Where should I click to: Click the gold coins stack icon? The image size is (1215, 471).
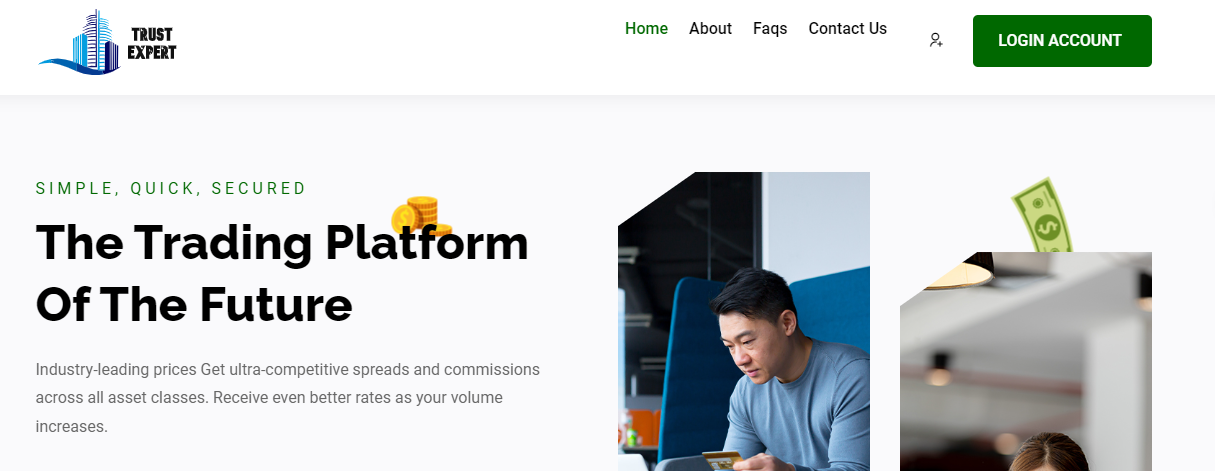421,216
